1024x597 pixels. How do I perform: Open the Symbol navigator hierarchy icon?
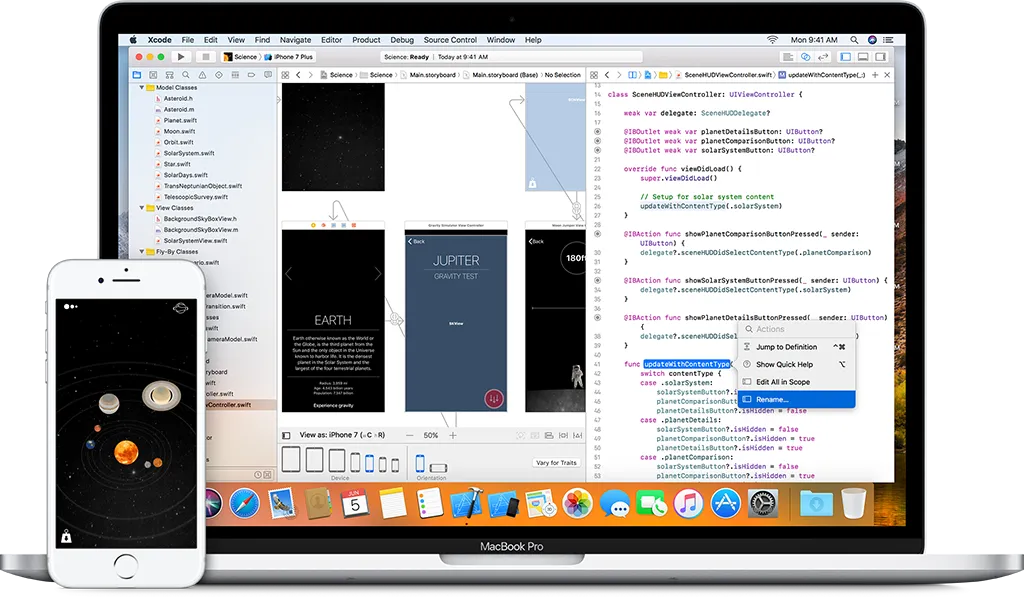(x=170, y=75)
